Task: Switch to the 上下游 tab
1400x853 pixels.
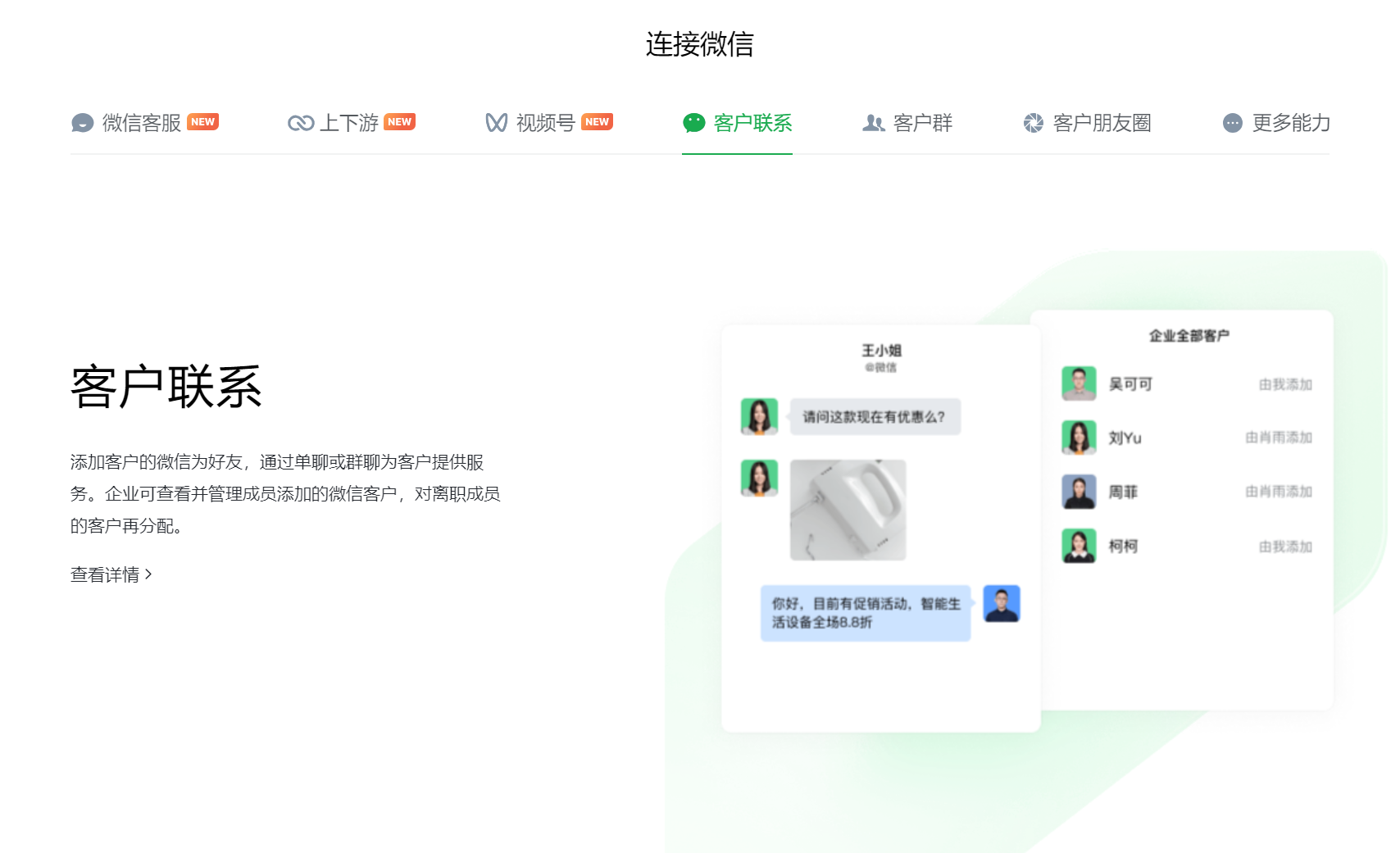Action: pyautogui.click(x=352, y=123)
